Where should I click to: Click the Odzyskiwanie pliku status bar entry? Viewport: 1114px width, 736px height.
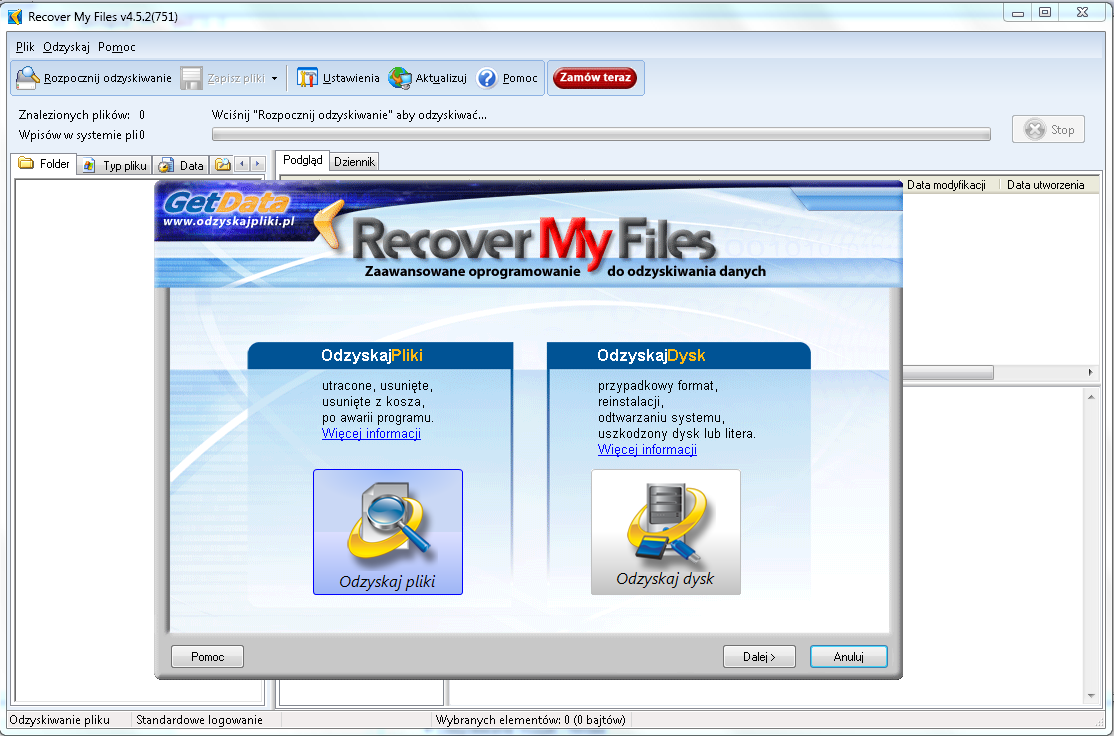tap(60, 720)
